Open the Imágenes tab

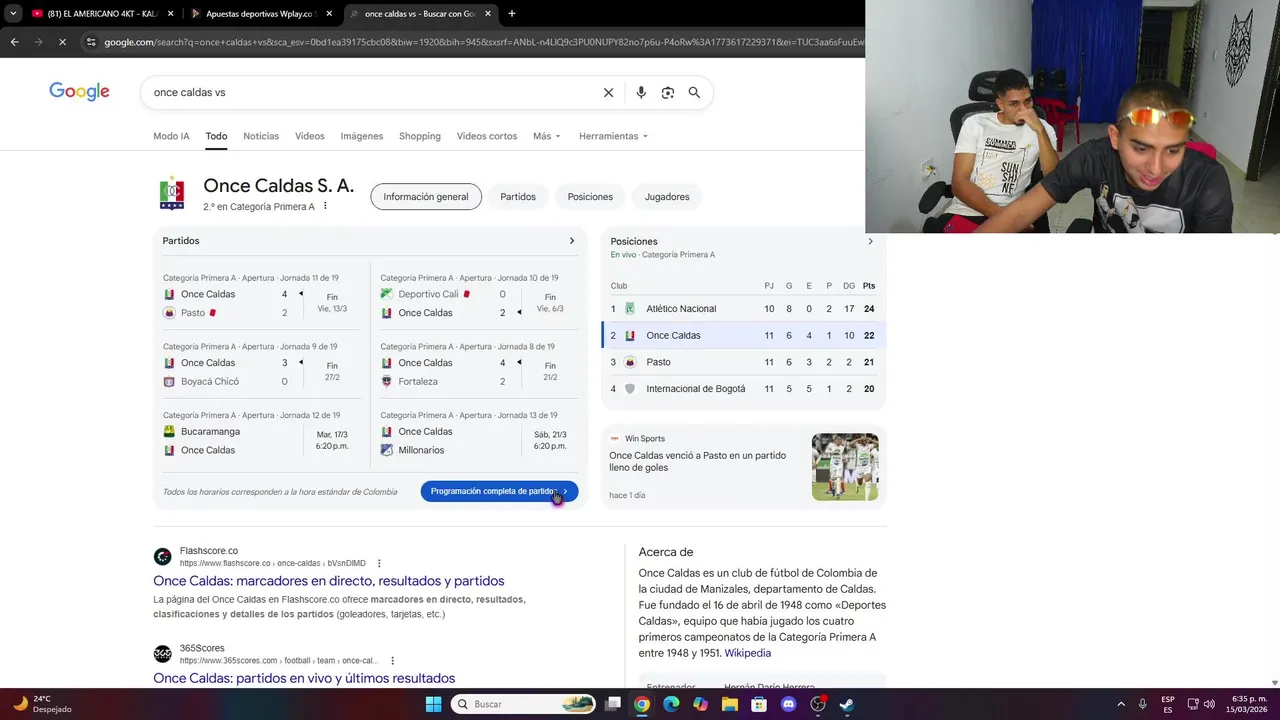pos(361,136)
